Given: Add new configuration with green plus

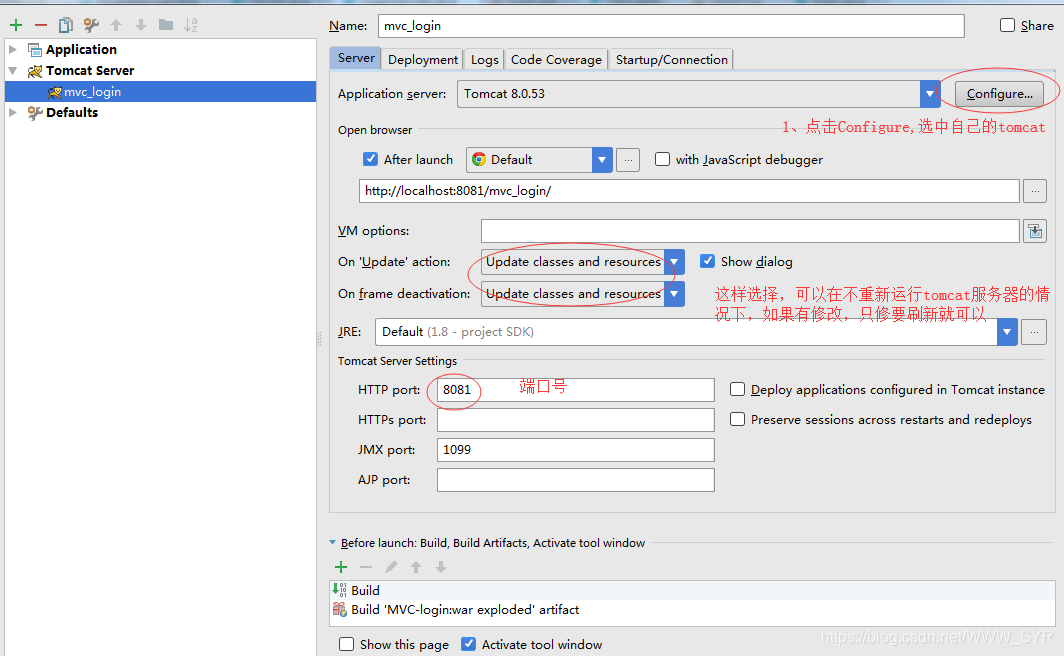Looking at the screenshot, I should coord(16,25).
